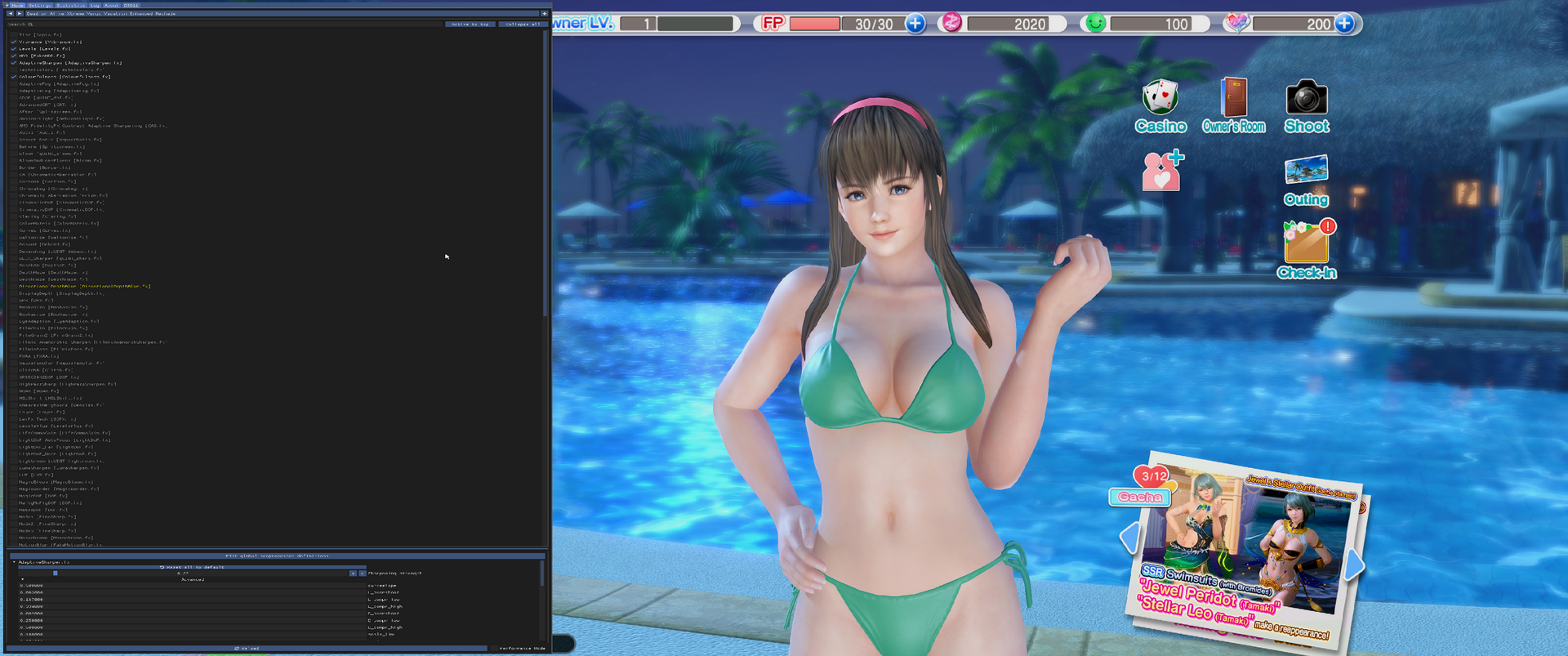
Task: Switch to the Statistics tab
Action: pyautogui.click(x=70, y=5)
